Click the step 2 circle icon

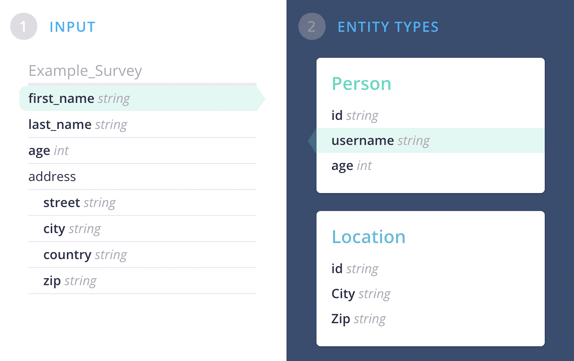click(x=312, y=26)
